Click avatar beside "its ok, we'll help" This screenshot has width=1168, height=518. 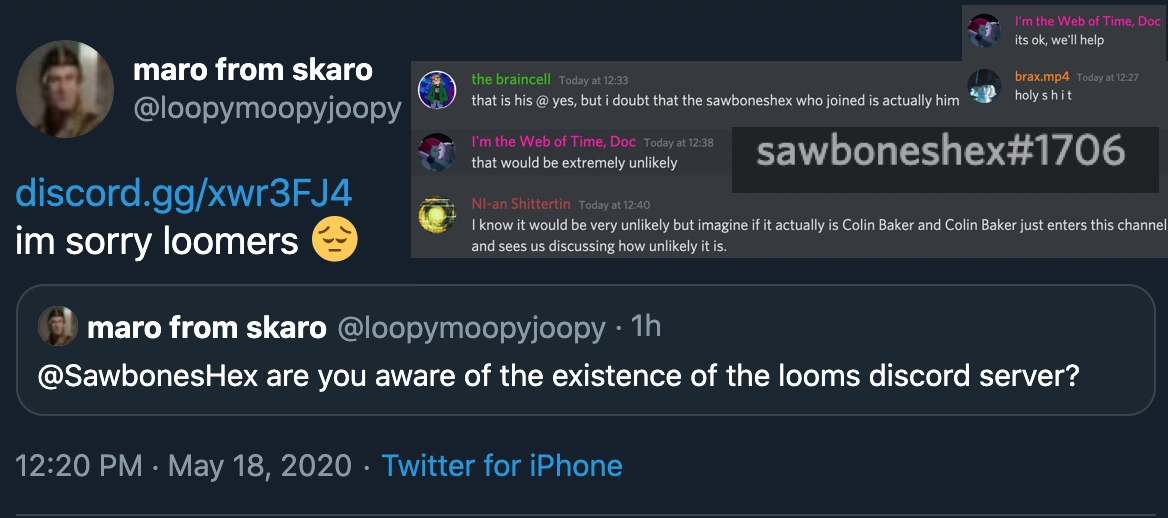(985, 31)
